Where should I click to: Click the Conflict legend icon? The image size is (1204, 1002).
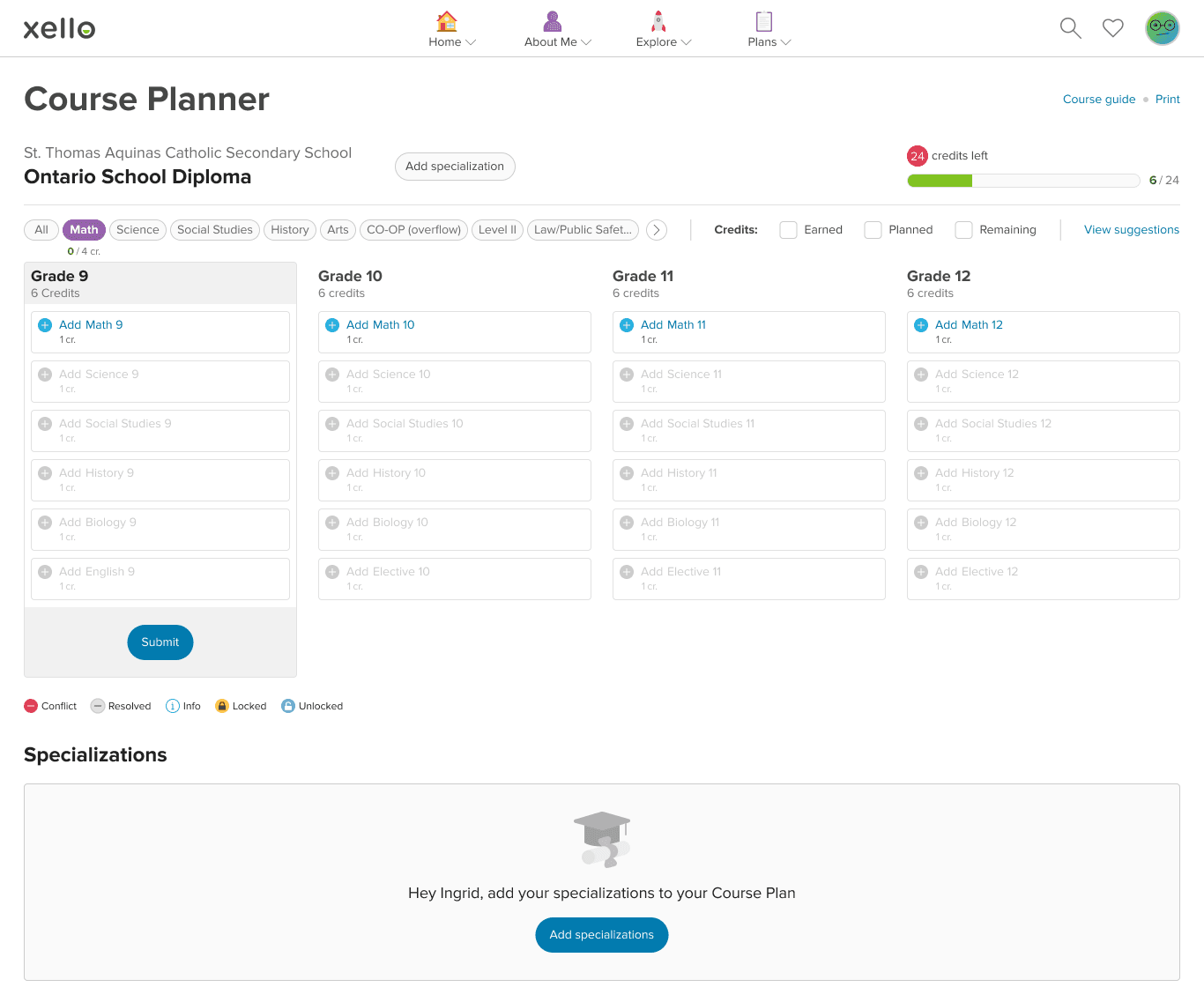pos(31,706)
